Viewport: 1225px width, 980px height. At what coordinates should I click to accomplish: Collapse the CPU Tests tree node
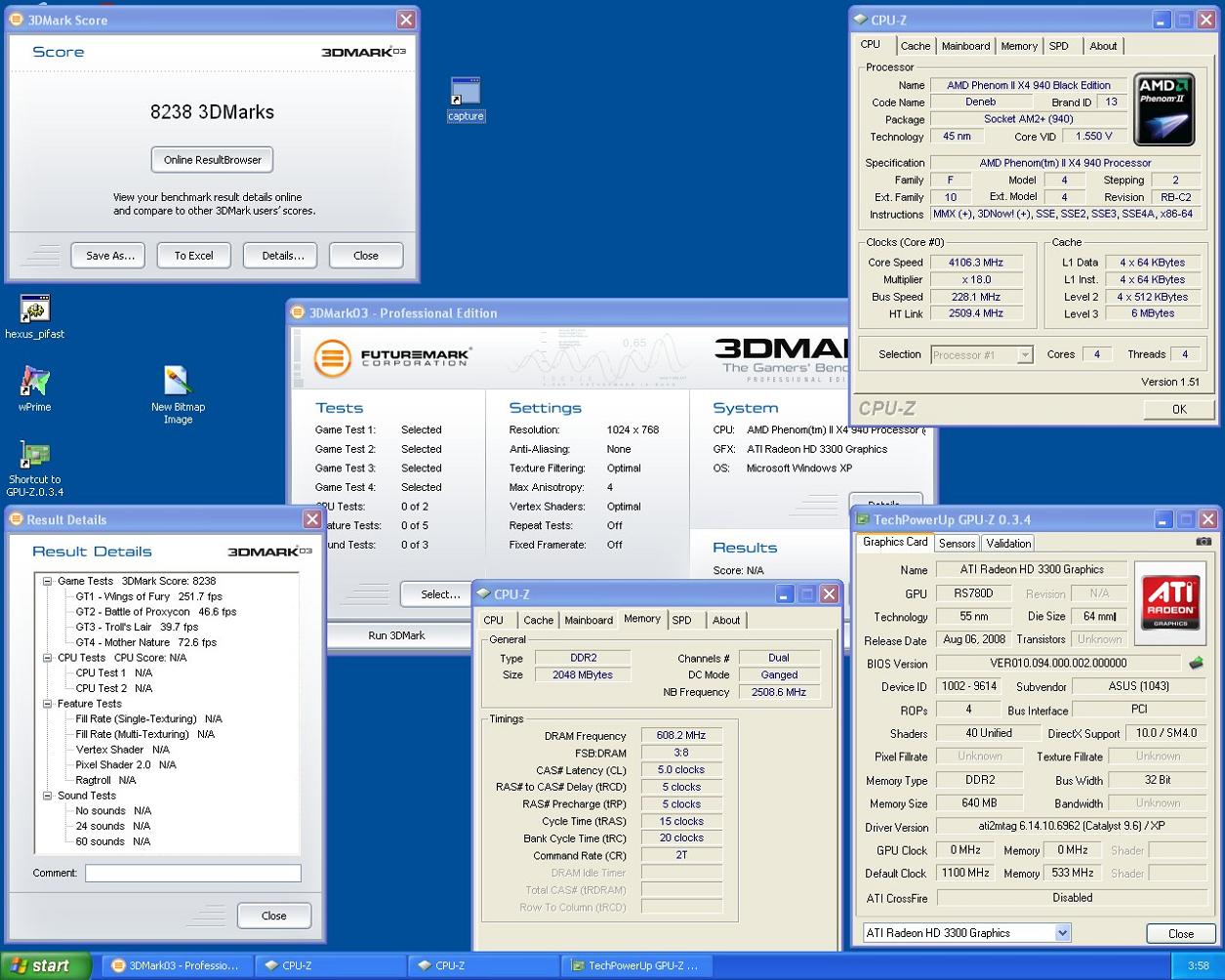(x=47, y=658)
